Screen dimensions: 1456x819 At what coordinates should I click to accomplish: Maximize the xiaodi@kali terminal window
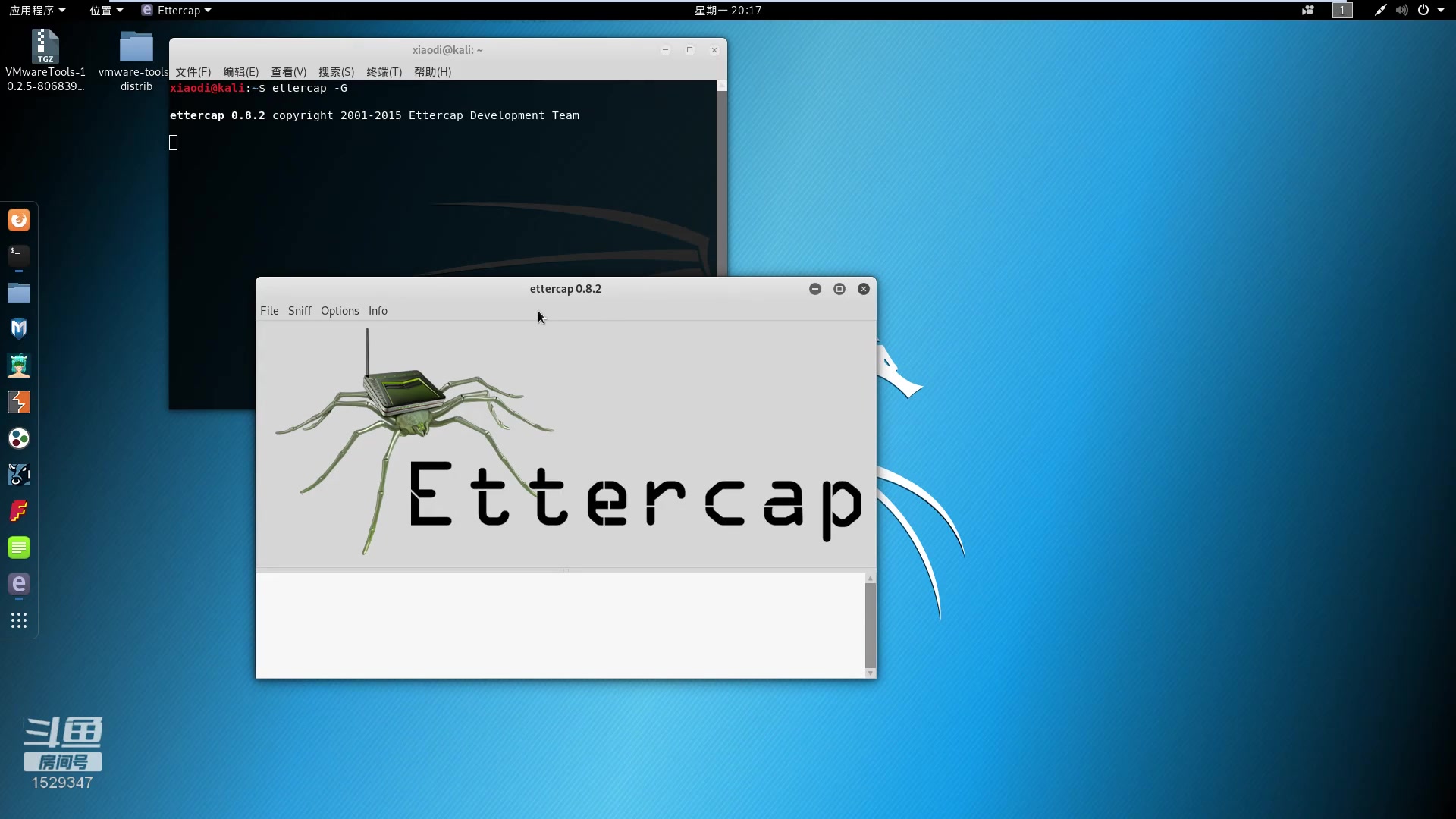pos(689,50)
